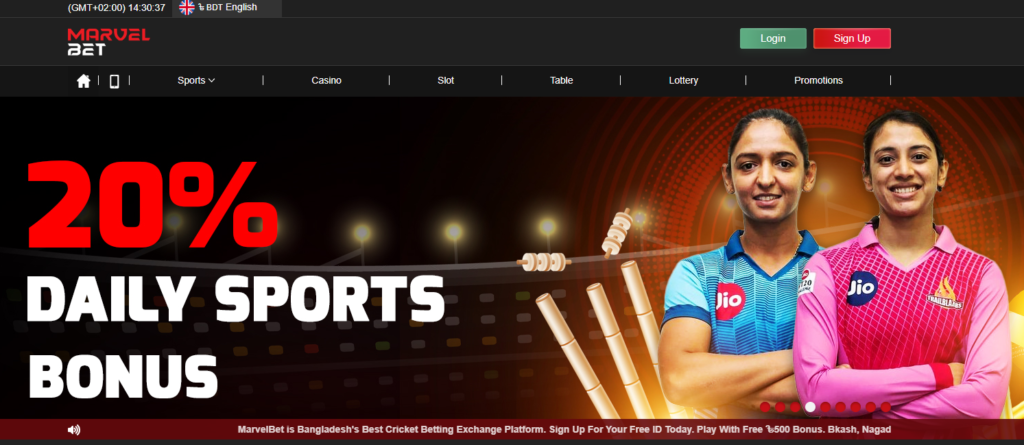Switch to the fifth banner slide dot
This screenshot has width=1024, height=445.
[x=825, y=407]
